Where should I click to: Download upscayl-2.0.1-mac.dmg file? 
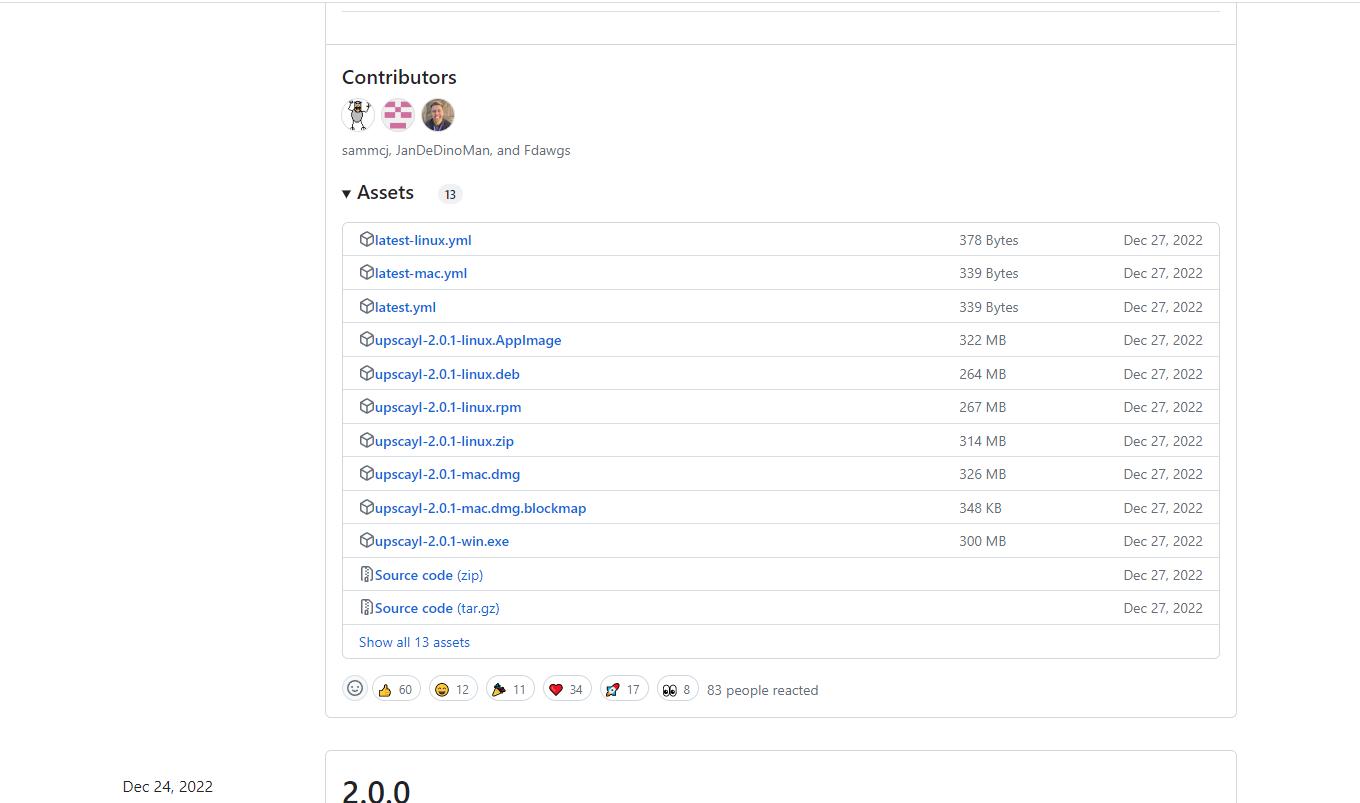(447, 474)
